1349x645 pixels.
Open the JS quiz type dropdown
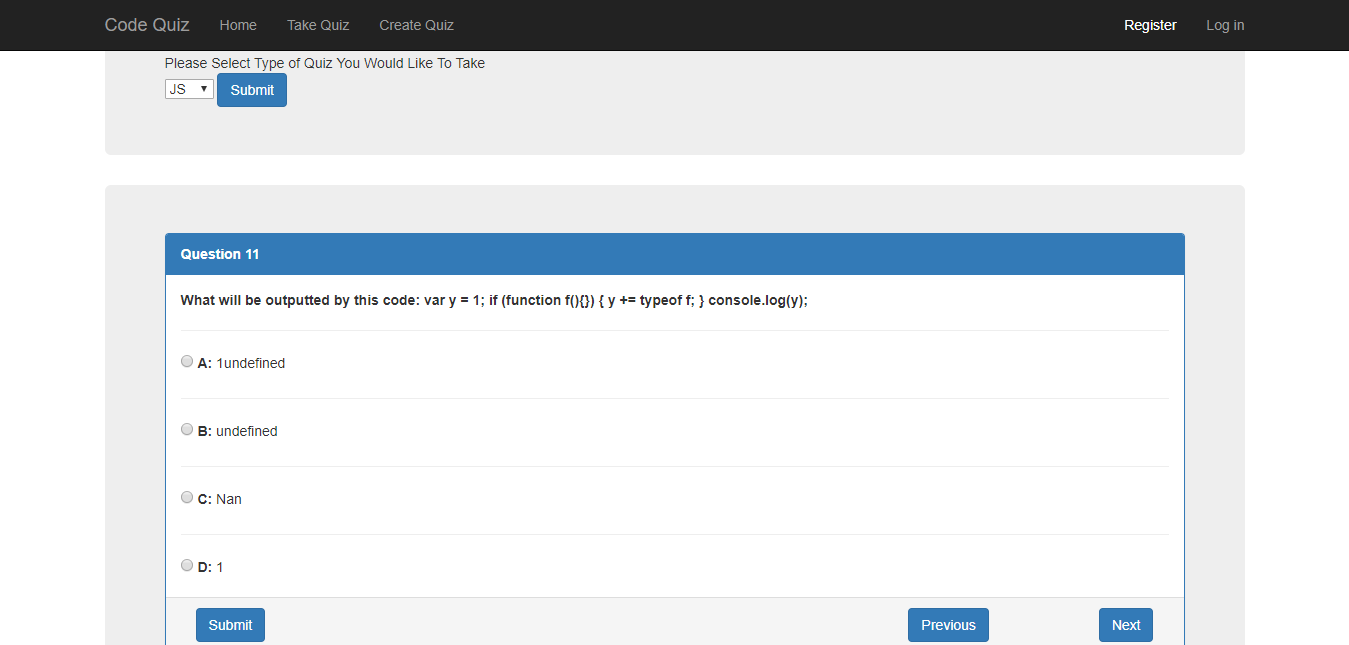coord(189,89)
